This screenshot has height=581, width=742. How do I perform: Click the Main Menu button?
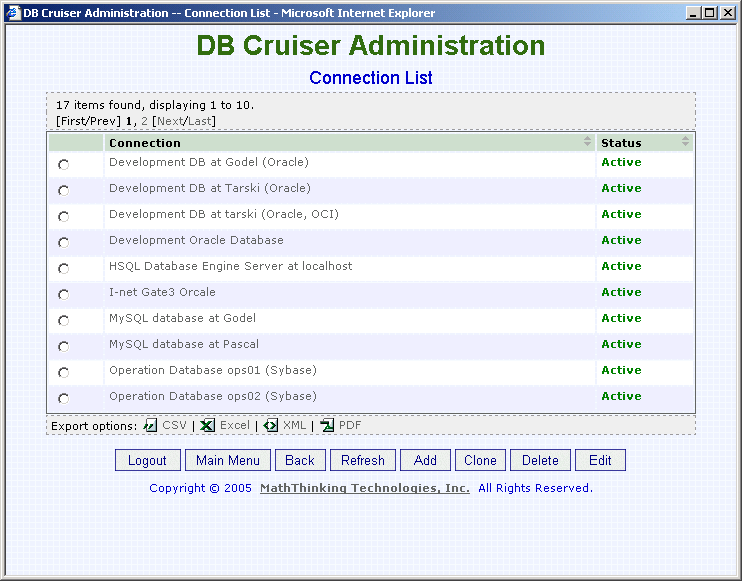point(228,460)
